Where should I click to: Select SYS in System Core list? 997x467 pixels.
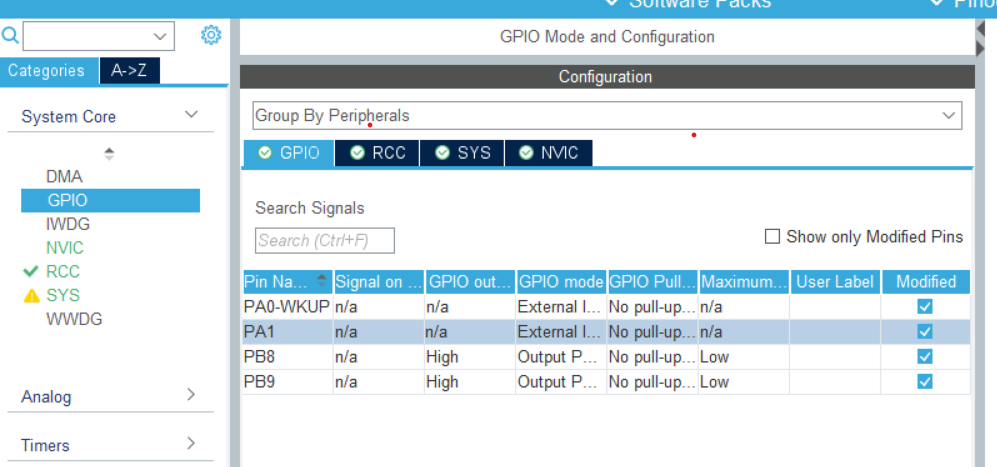pos(63,295)
